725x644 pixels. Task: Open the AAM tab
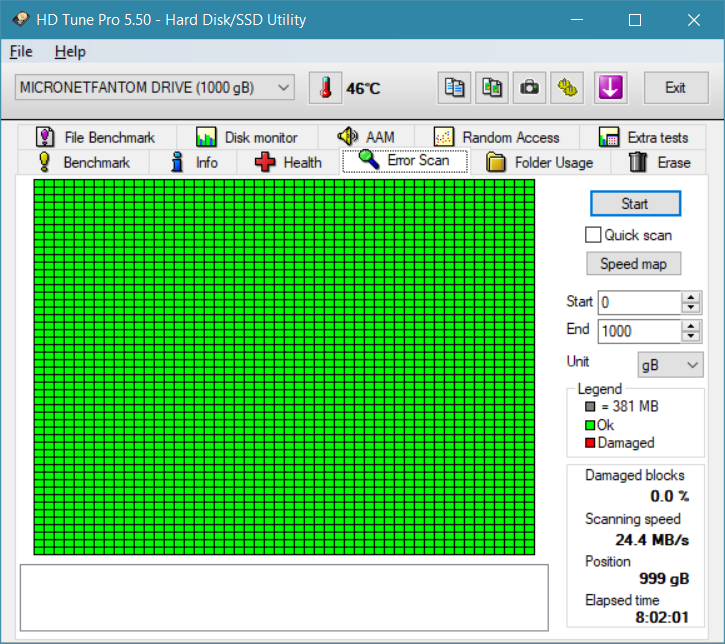[366, 137]
